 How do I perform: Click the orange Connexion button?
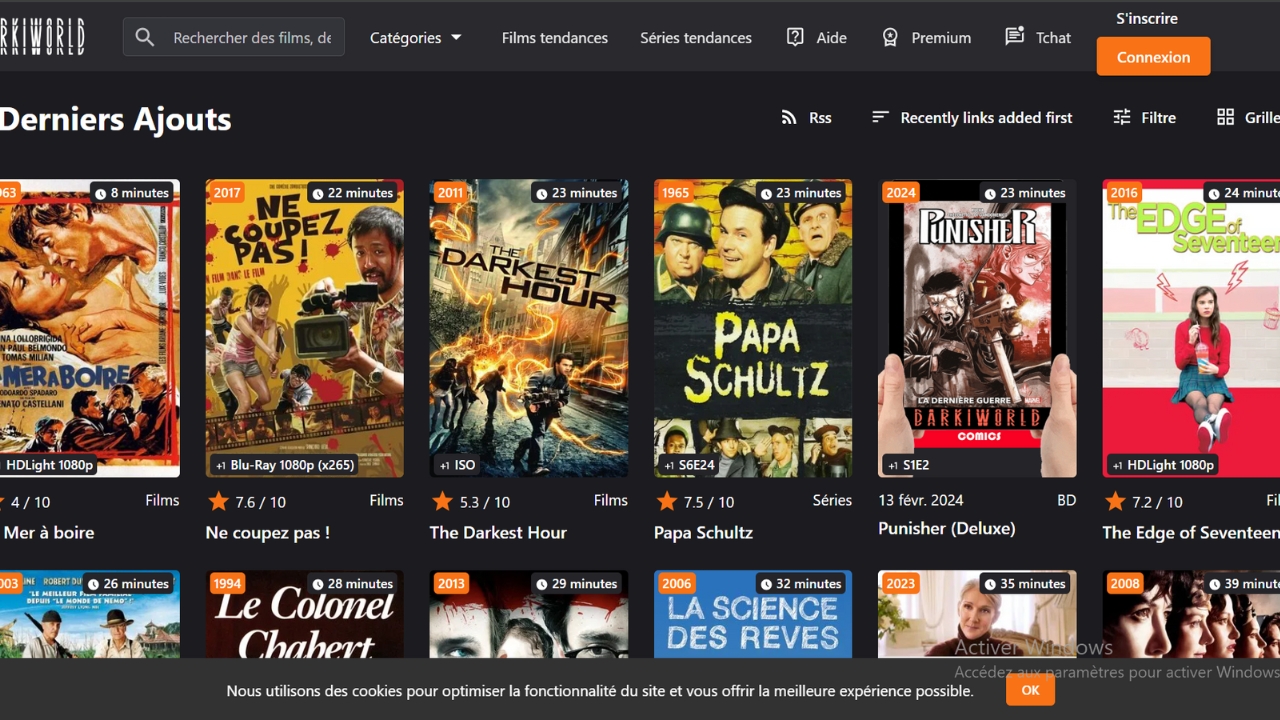tap(1153, 57)
